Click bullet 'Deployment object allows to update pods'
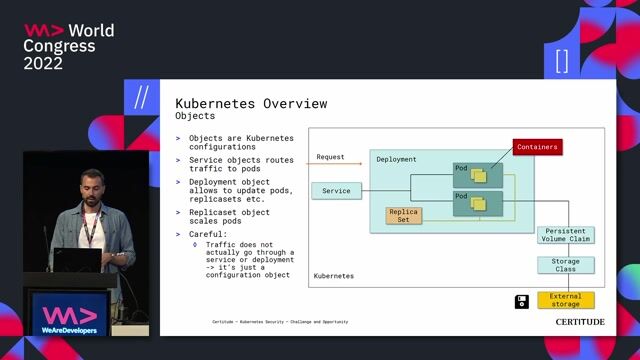 tap(241, 190)
